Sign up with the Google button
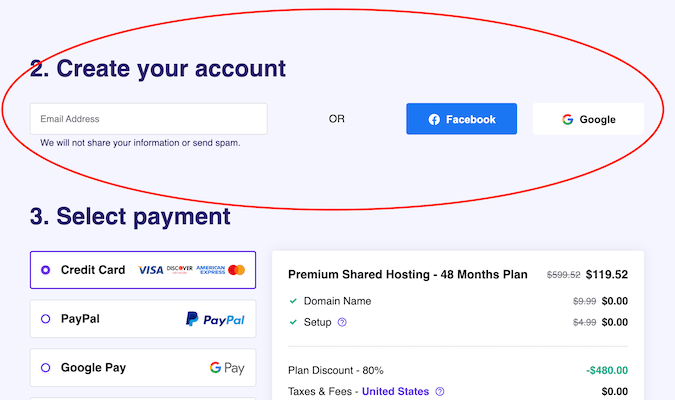 point(588,119)
